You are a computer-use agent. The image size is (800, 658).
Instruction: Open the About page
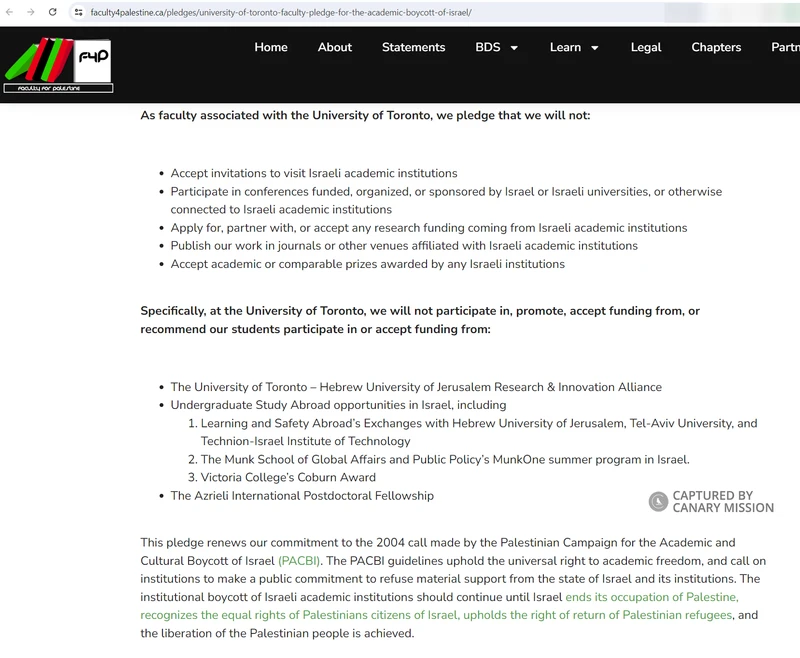[x=335, y=47]
